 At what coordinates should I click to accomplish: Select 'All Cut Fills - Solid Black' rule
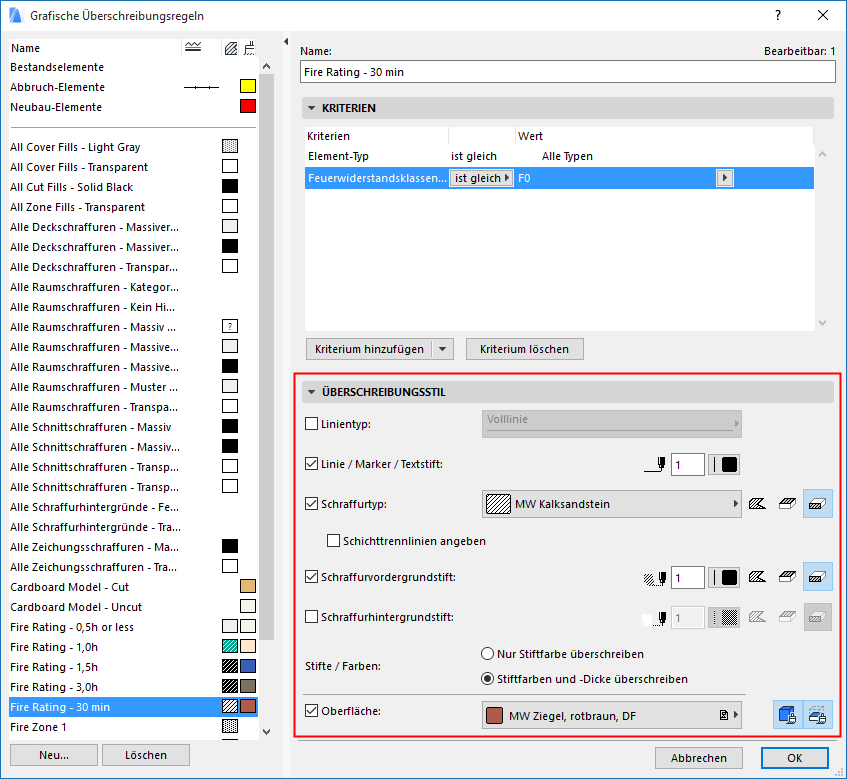tap(133, 187)
